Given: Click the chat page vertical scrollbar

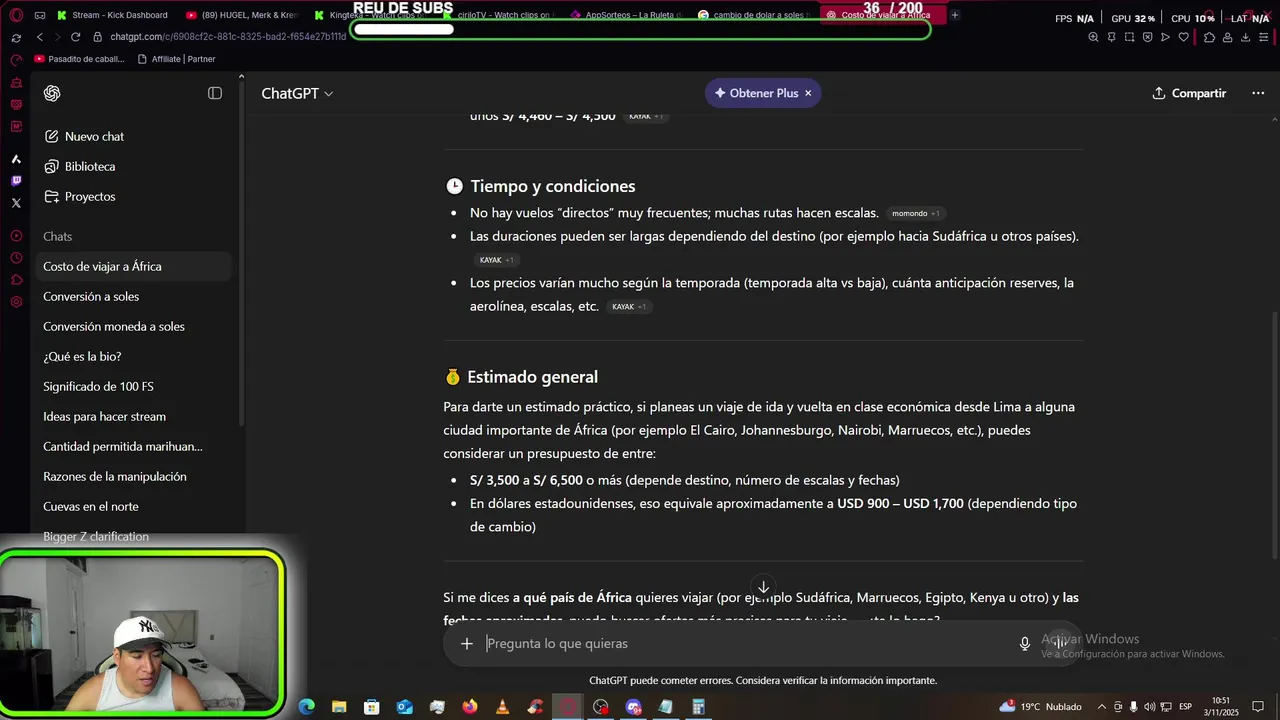Looking at the screenshot, I should point(1273,435).
